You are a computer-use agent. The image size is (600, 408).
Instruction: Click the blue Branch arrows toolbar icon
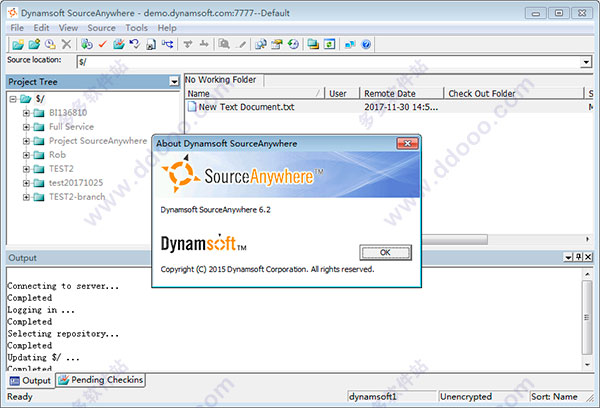point(167,44)
